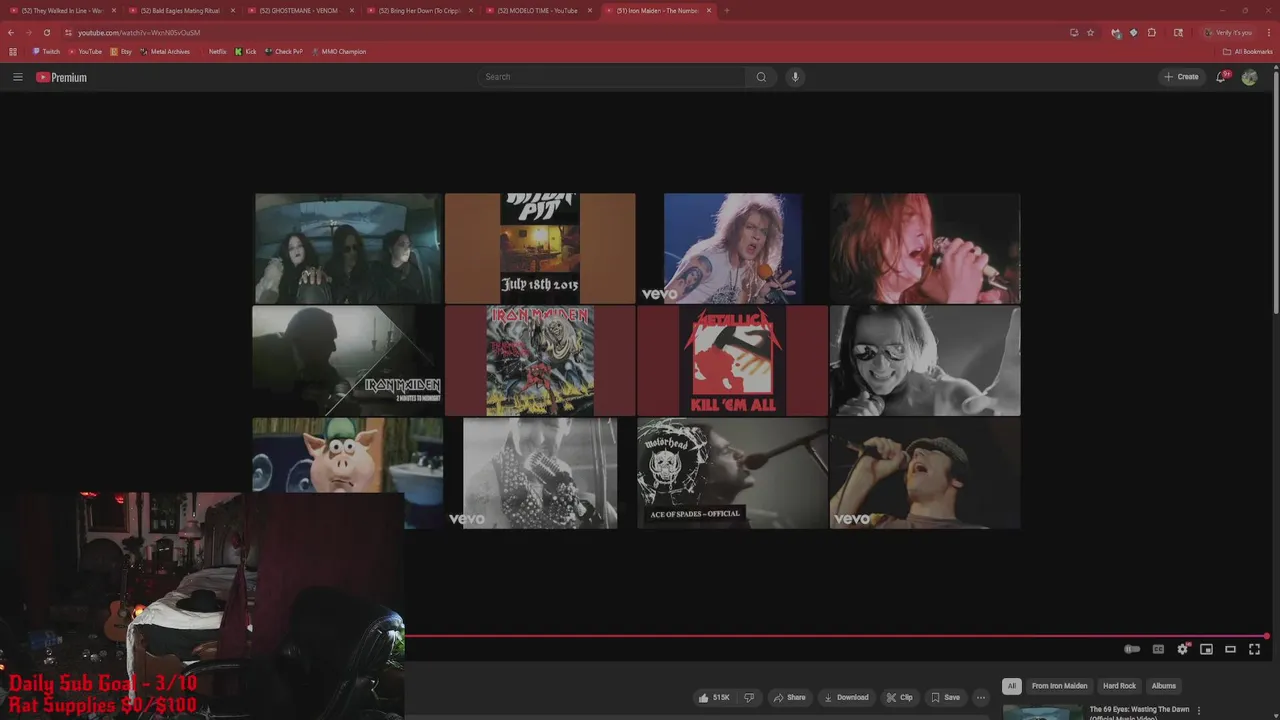Open the Etsy bookmark

(x=121, y=51)
